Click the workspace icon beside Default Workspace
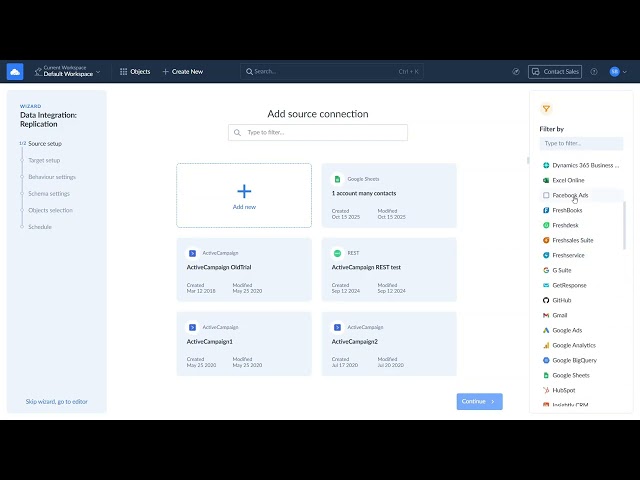 (38, 72)
